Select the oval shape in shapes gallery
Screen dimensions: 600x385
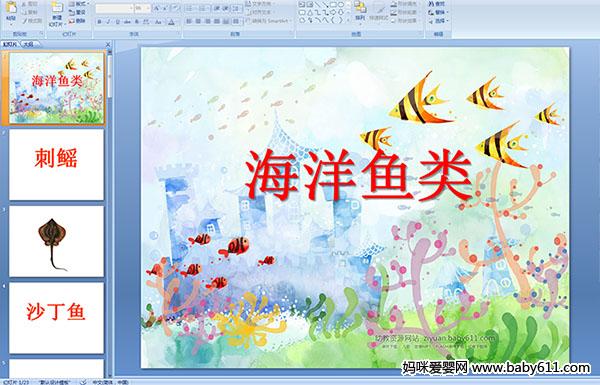341,5
